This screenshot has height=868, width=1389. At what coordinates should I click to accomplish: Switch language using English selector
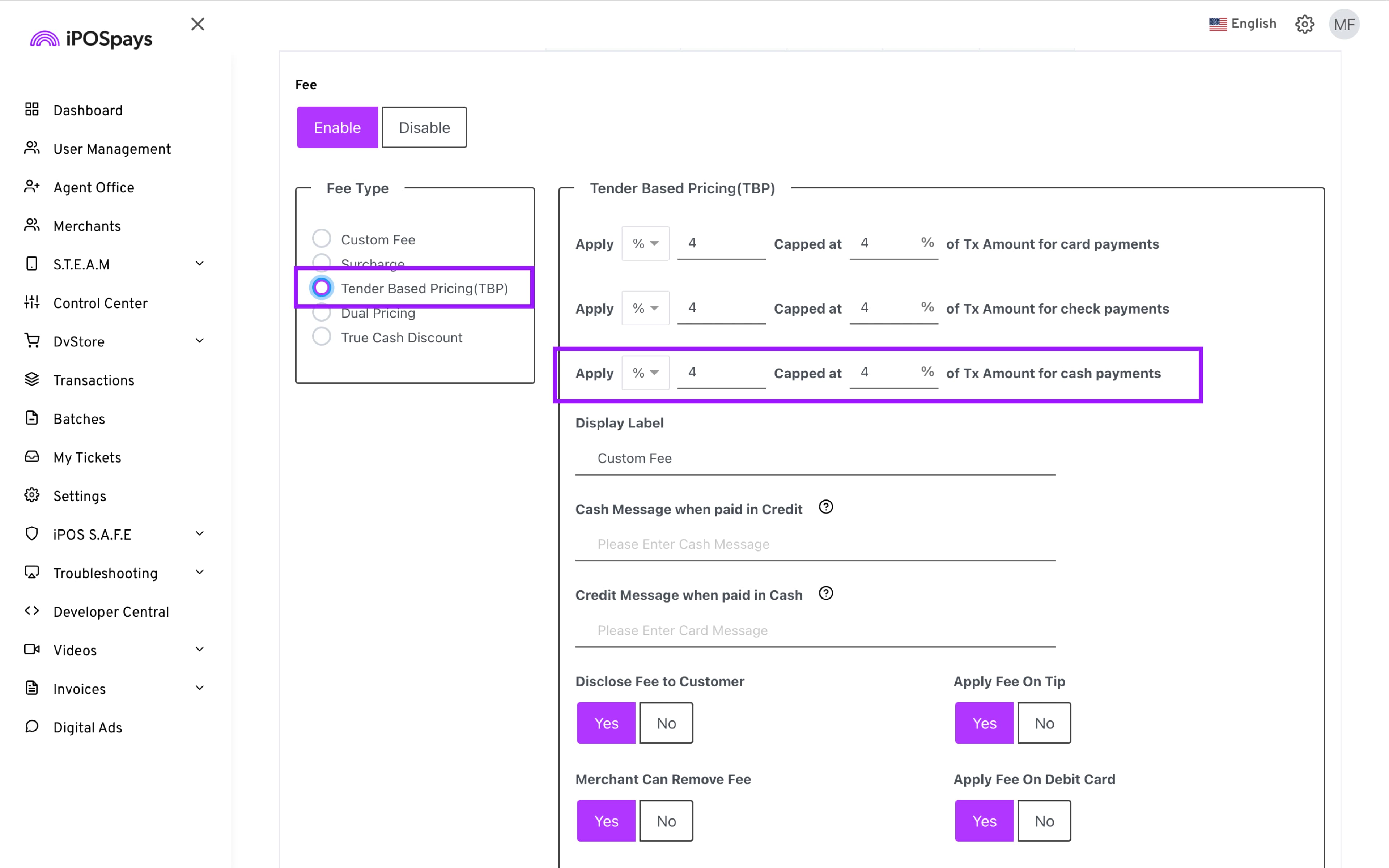pyautogui.click(x=1243, y=24)
